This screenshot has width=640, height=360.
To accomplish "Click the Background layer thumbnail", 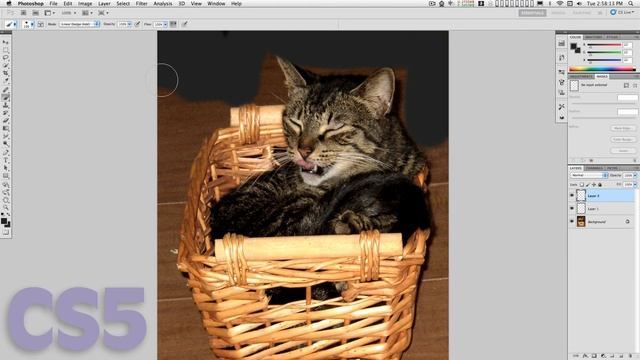I will [x=581, y=221].
